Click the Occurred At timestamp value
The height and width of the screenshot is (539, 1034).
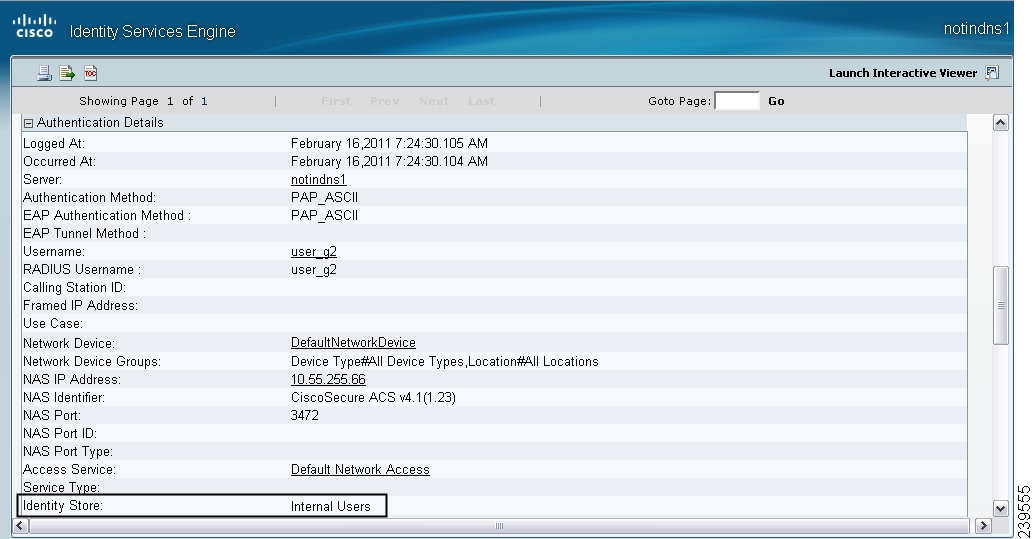389,161
